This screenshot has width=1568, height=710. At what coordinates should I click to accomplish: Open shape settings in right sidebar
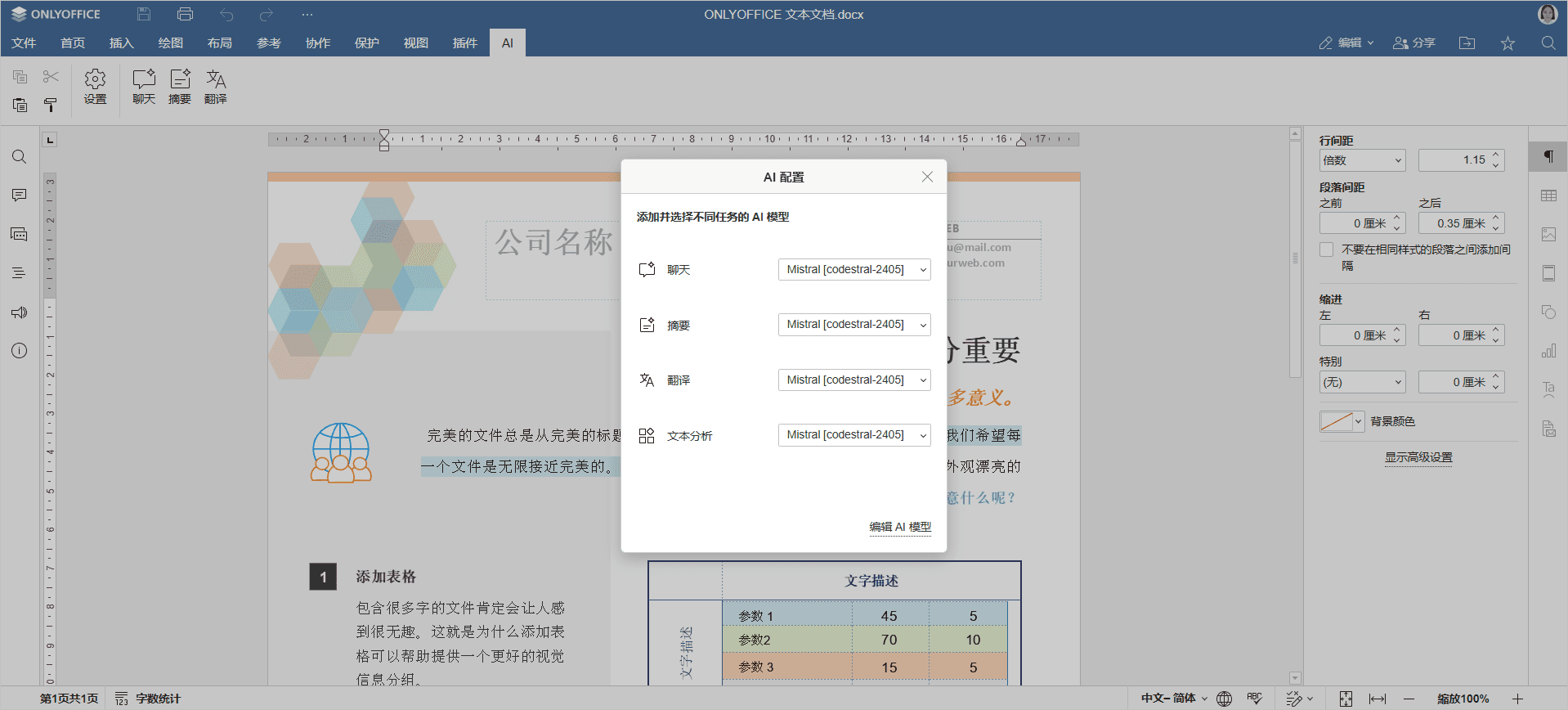tap(1548, 312)
